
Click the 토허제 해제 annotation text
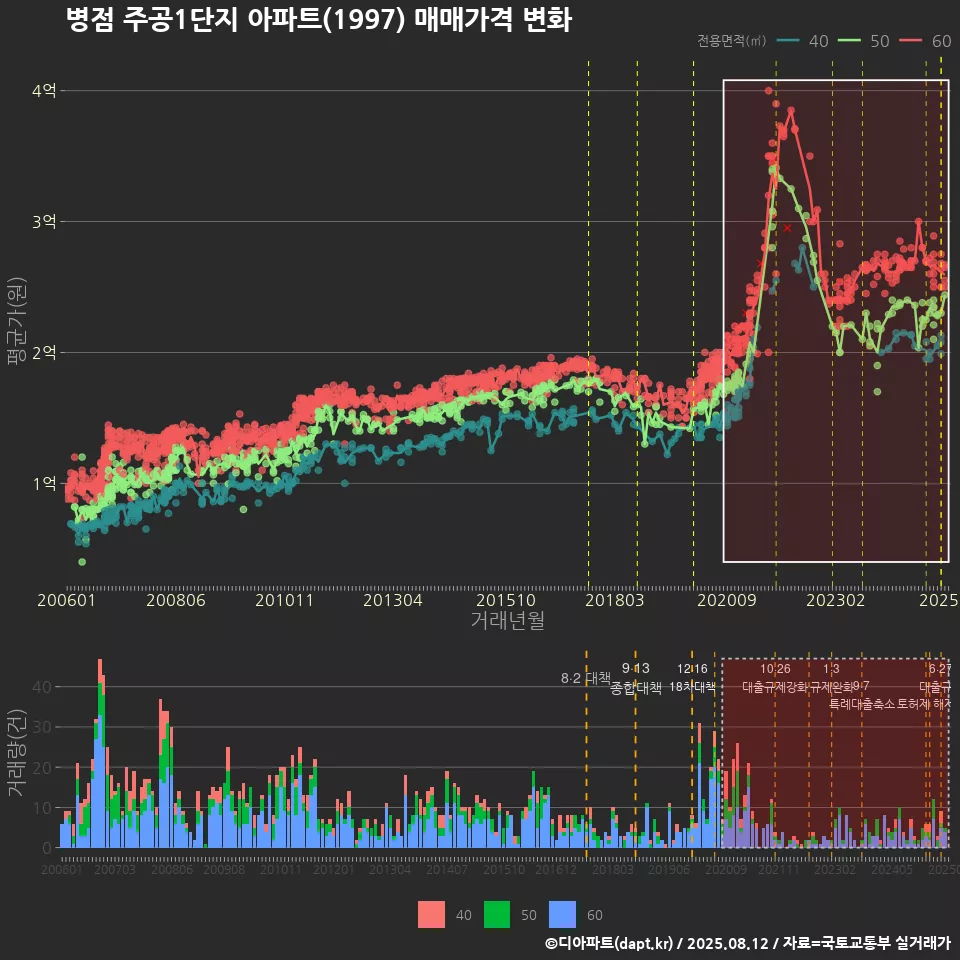coord(924,704)
